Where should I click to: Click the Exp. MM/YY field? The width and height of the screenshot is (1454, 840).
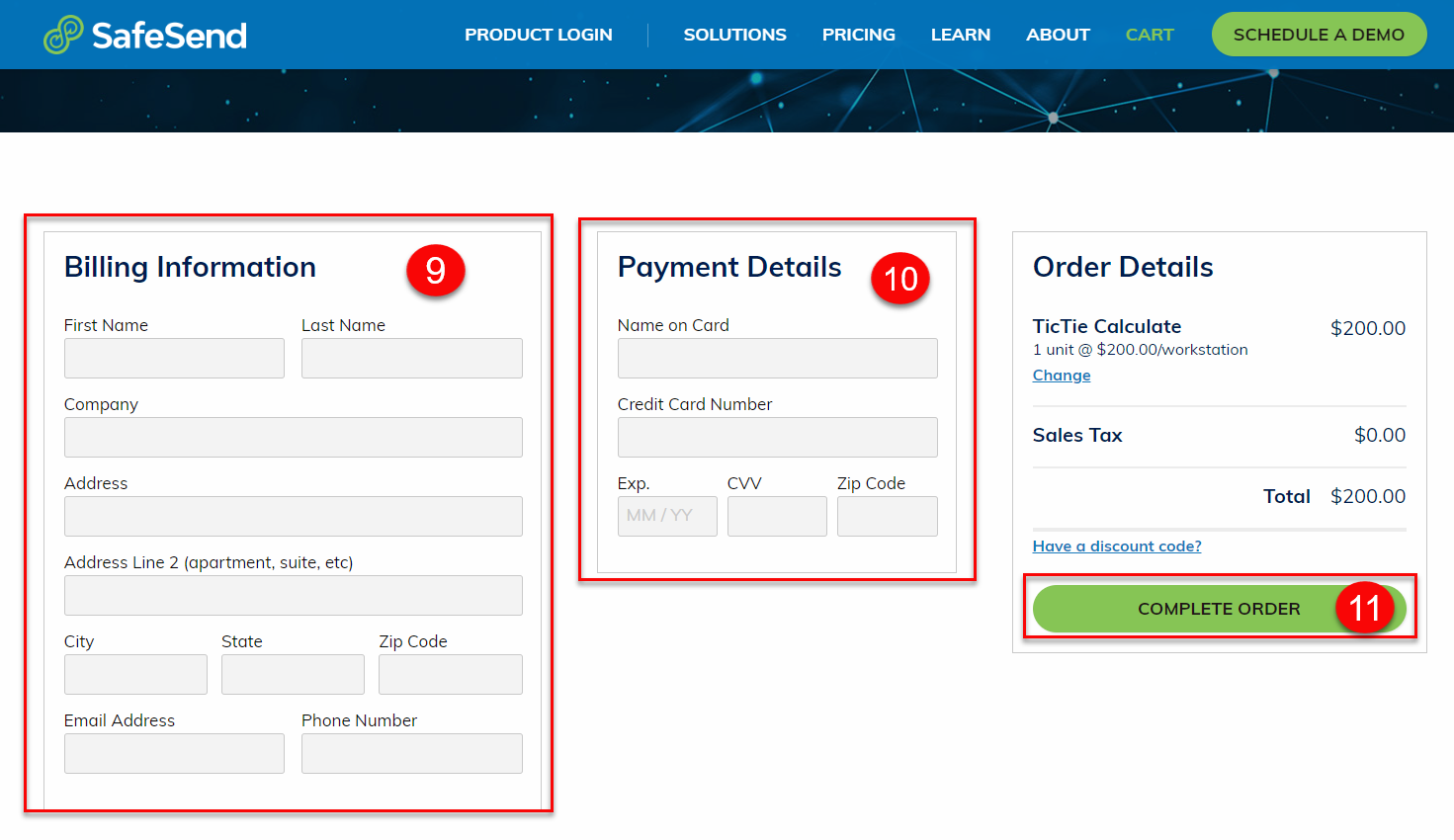pyautogui.click(x=666, y=516)
